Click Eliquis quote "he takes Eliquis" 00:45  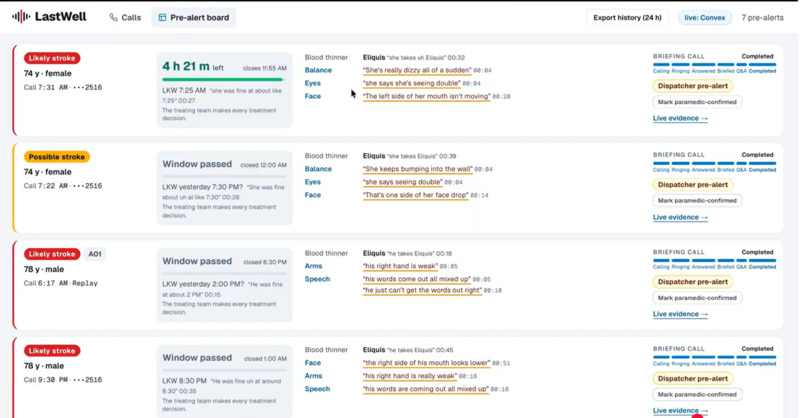(408, 350)
